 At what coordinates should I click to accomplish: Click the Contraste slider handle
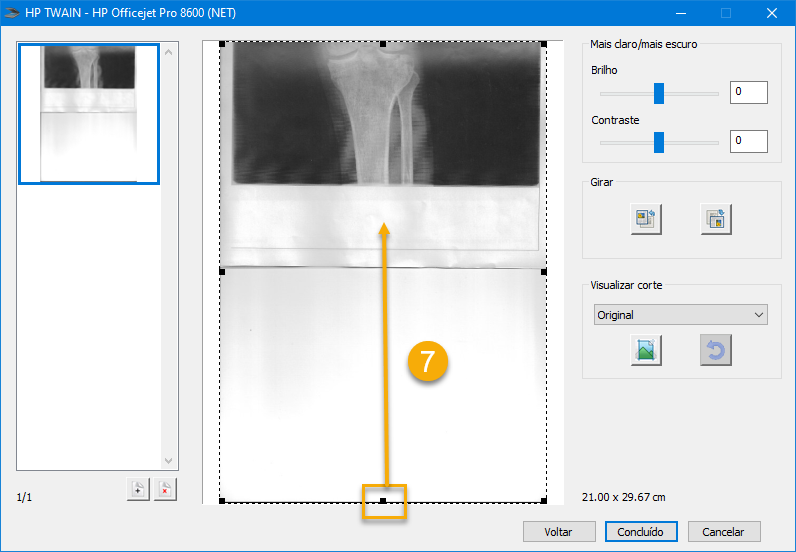[659, 142]
